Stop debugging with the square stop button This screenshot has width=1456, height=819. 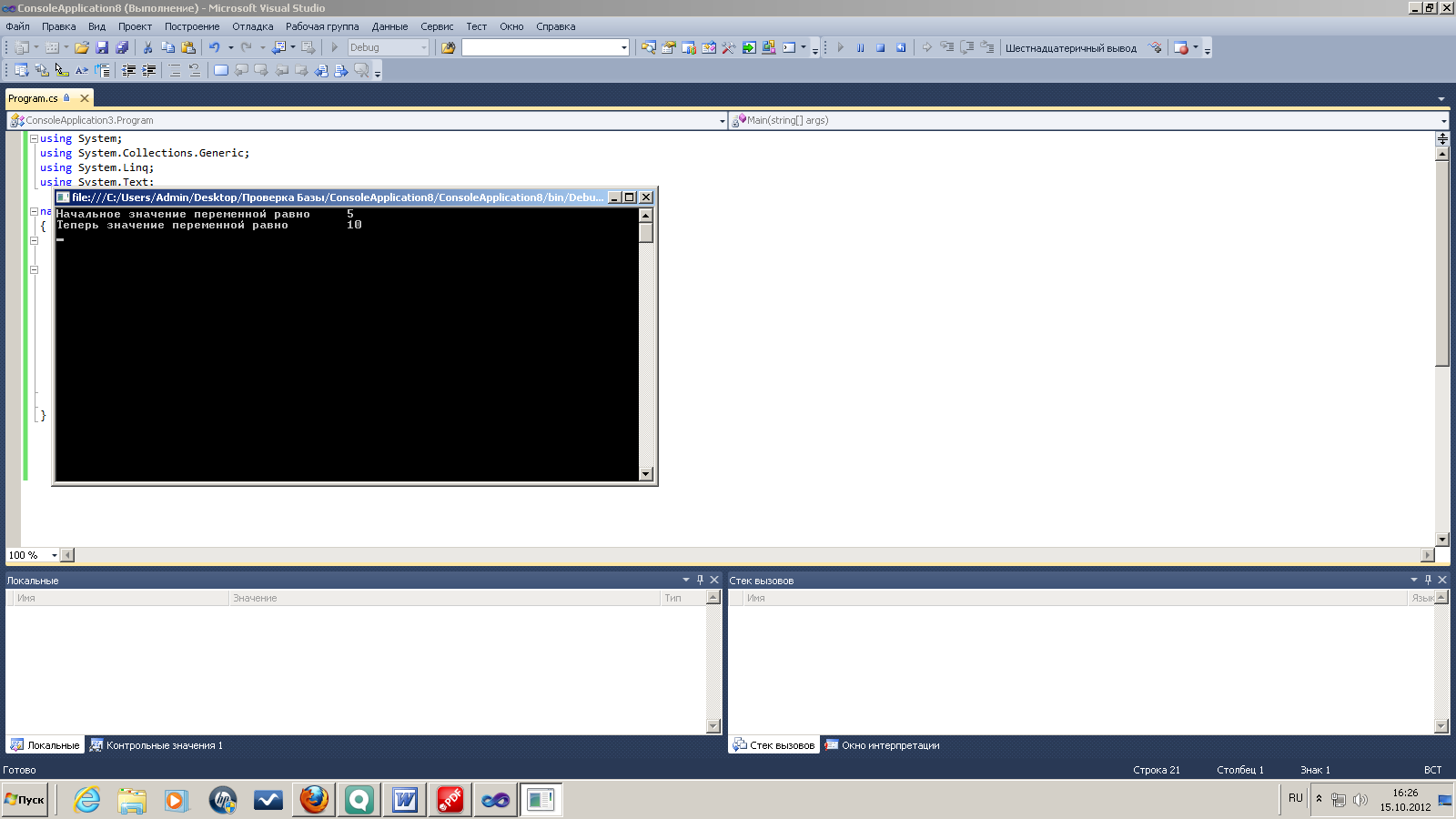(880, 47)
